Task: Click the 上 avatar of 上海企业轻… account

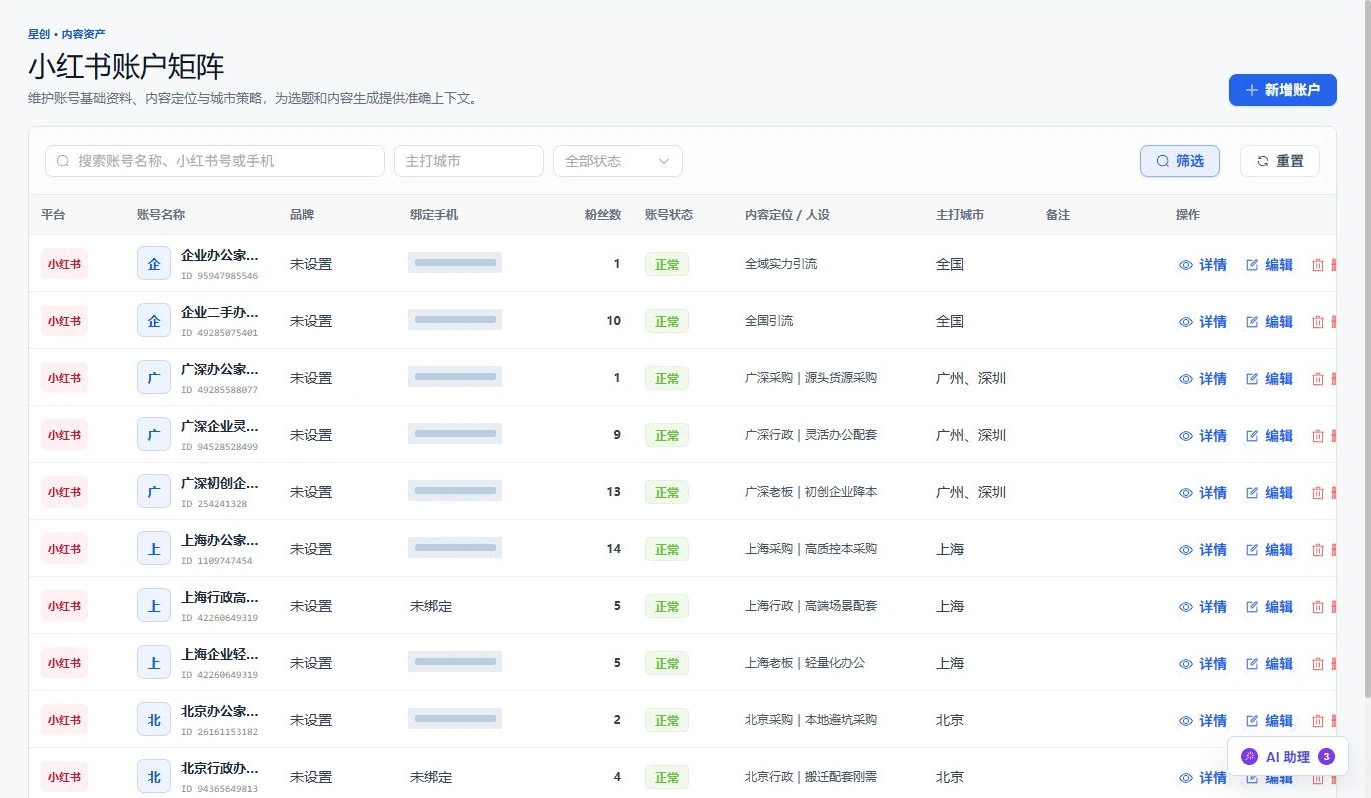Action: (x=154, y=663)
